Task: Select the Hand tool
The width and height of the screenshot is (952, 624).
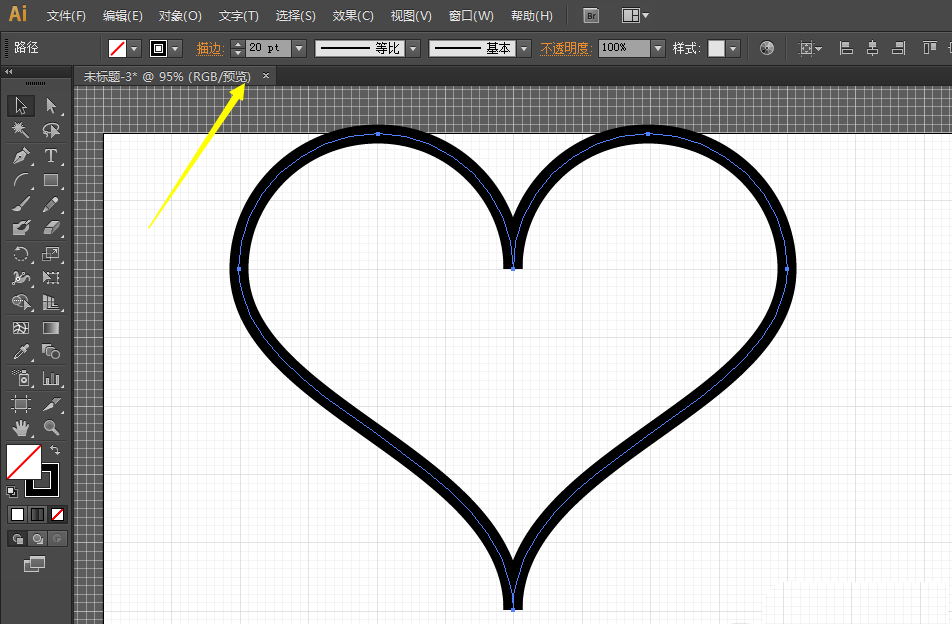Action: [x=21, y=428]
